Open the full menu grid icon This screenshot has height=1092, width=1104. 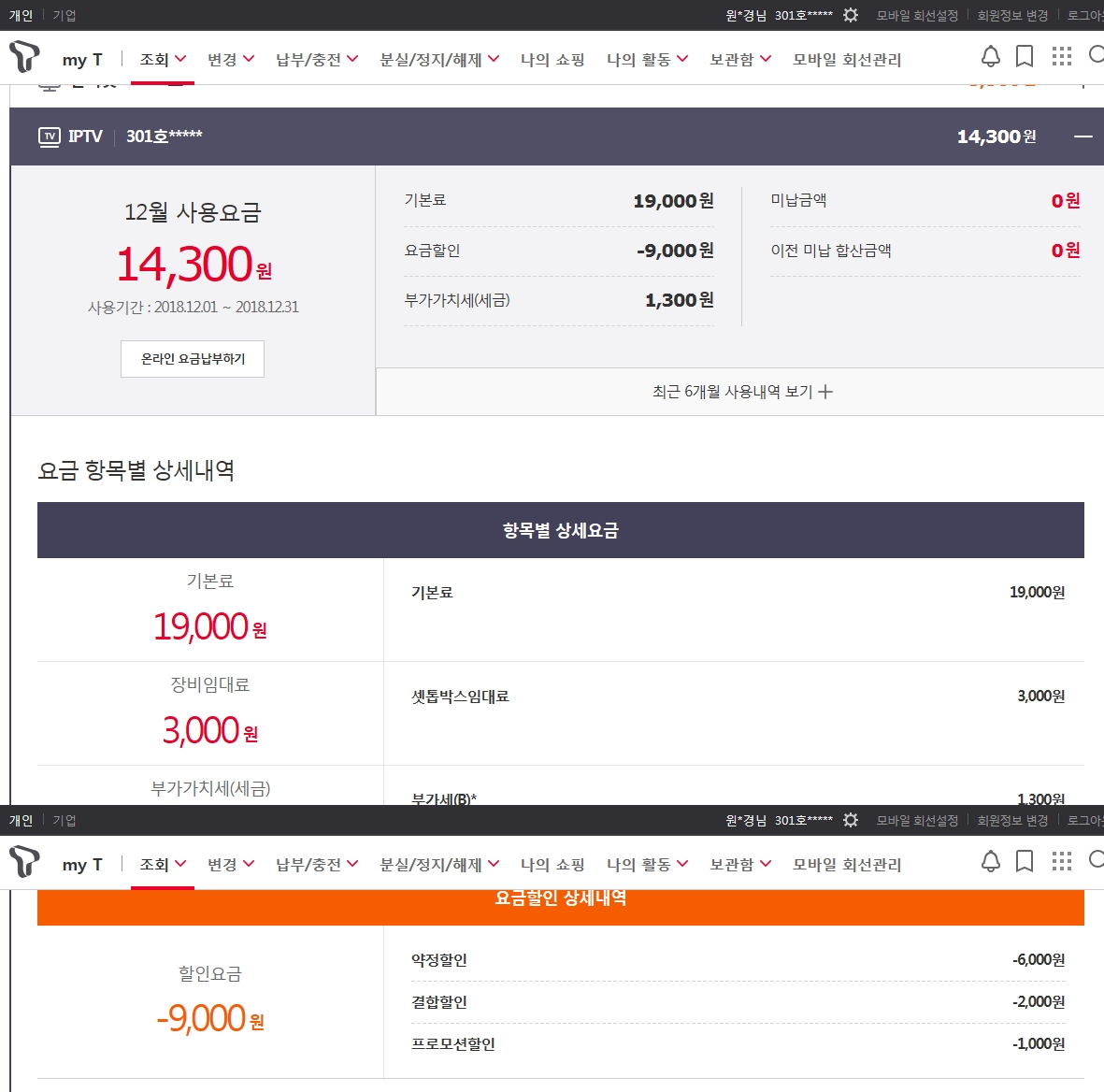(1061, 57)
